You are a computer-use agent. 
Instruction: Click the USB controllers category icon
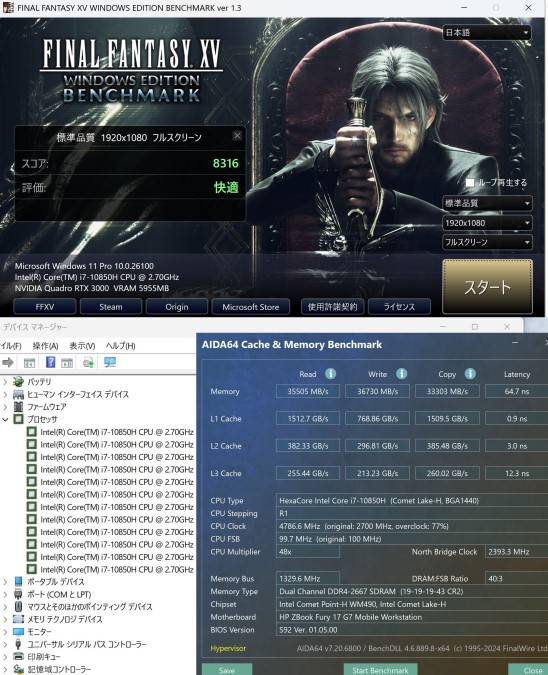coord(18,644)
